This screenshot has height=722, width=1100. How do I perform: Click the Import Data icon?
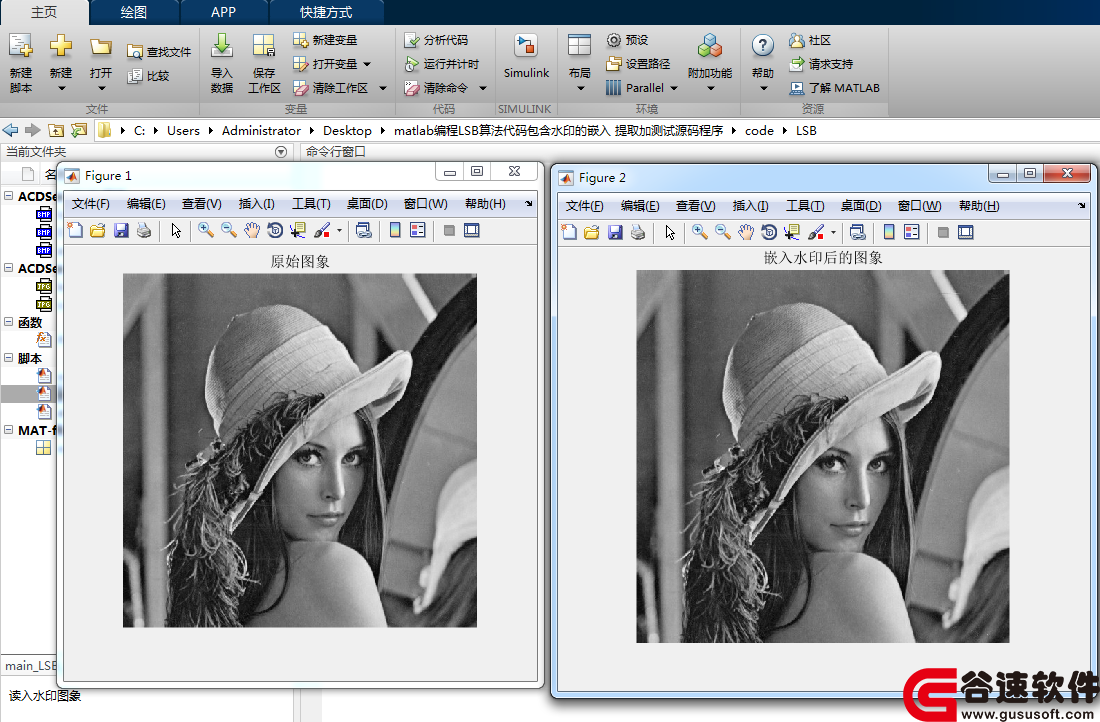[222, 46]
